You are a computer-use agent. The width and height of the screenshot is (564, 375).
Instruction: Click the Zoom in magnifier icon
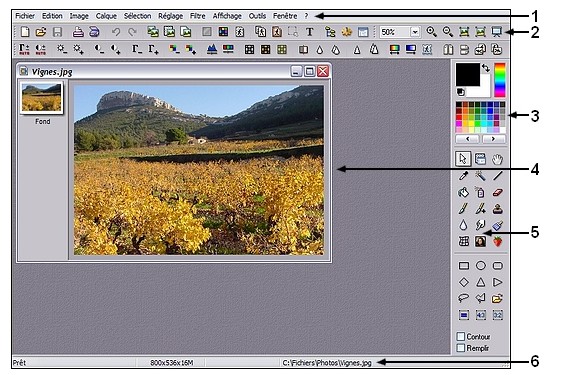pyautogui.click(x=431, y=32)
